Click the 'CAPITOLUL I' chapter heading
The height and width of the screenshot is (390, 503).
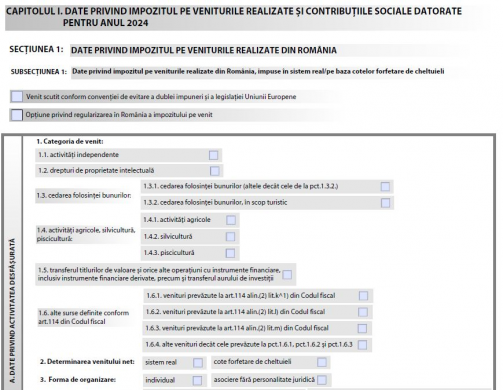pos(234,17)
